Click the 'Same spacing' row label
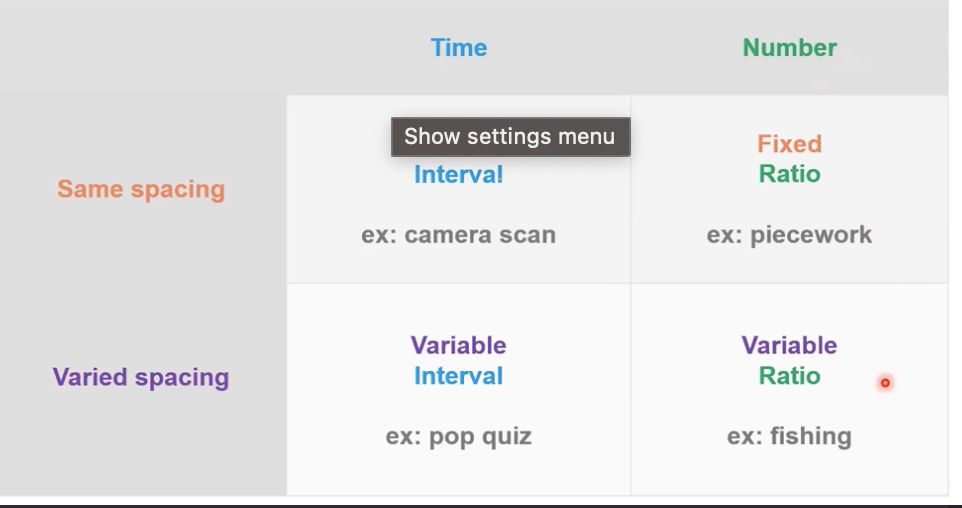The width and height of the screenshot is (962, 508). point(141,189)
